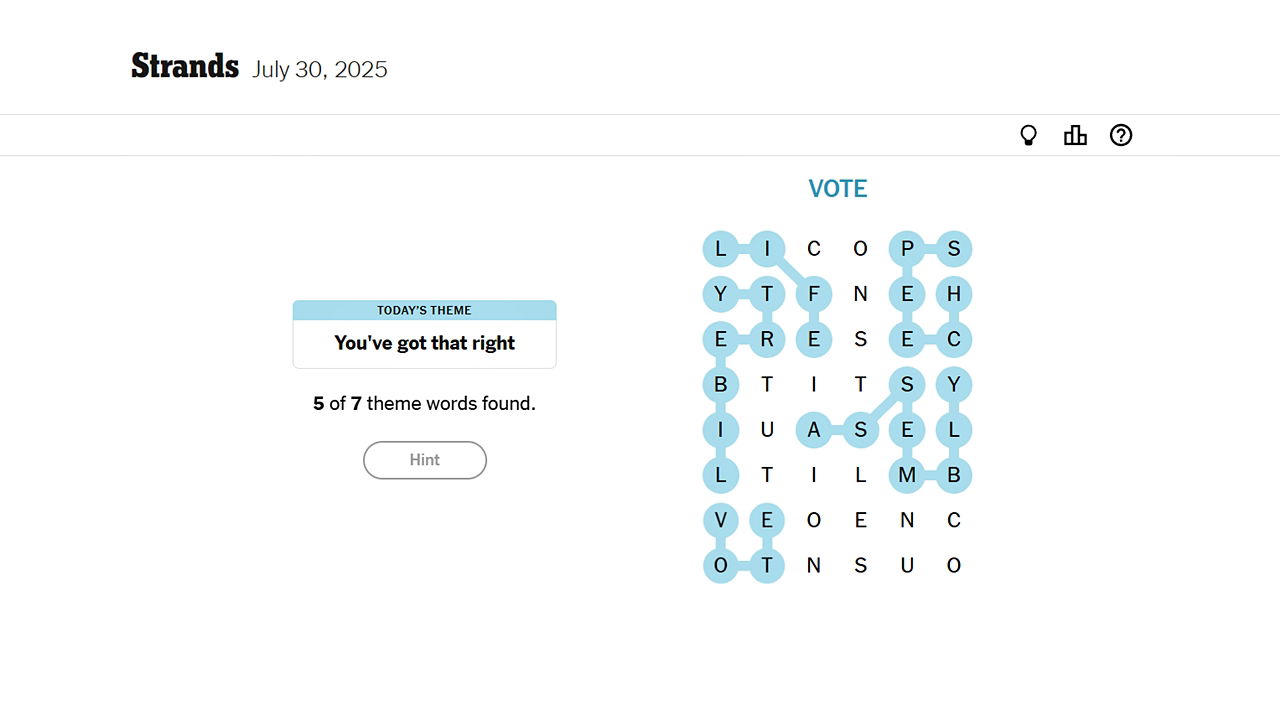Screen dimensions: 1280x720
Task: Open the help question mark icon
Action: pyautogui.click(x=1121, y=134)
